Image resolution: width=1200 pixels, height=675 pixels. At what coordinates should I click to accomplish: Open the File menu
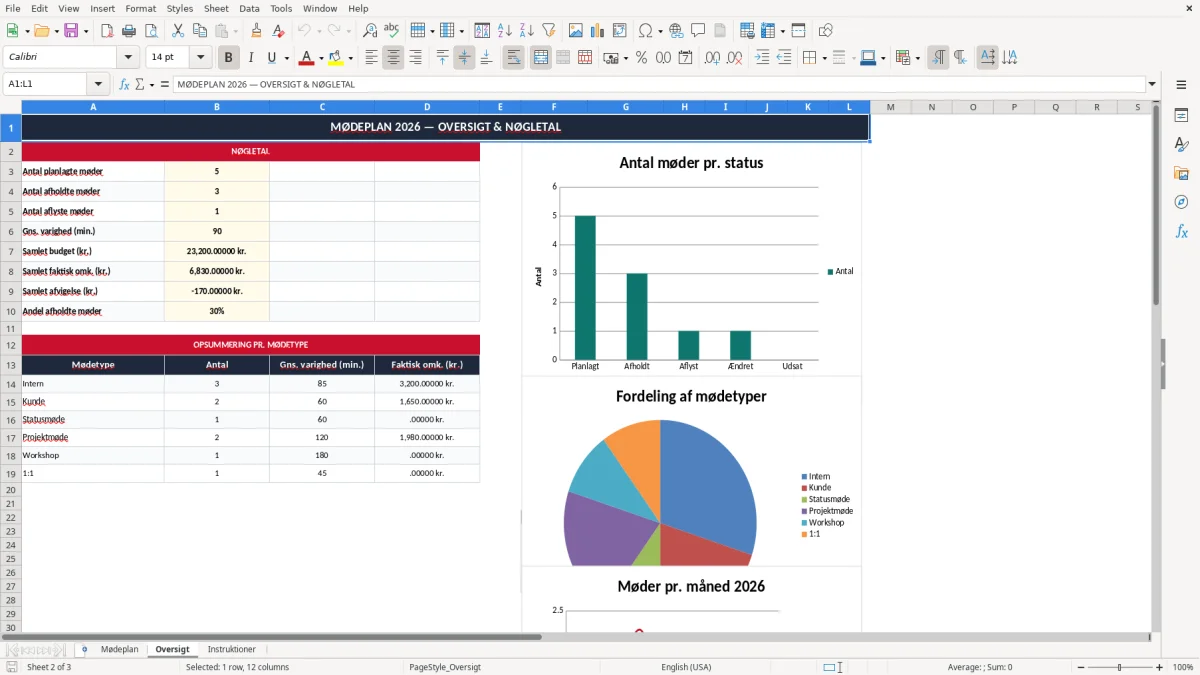coord(13,8)
